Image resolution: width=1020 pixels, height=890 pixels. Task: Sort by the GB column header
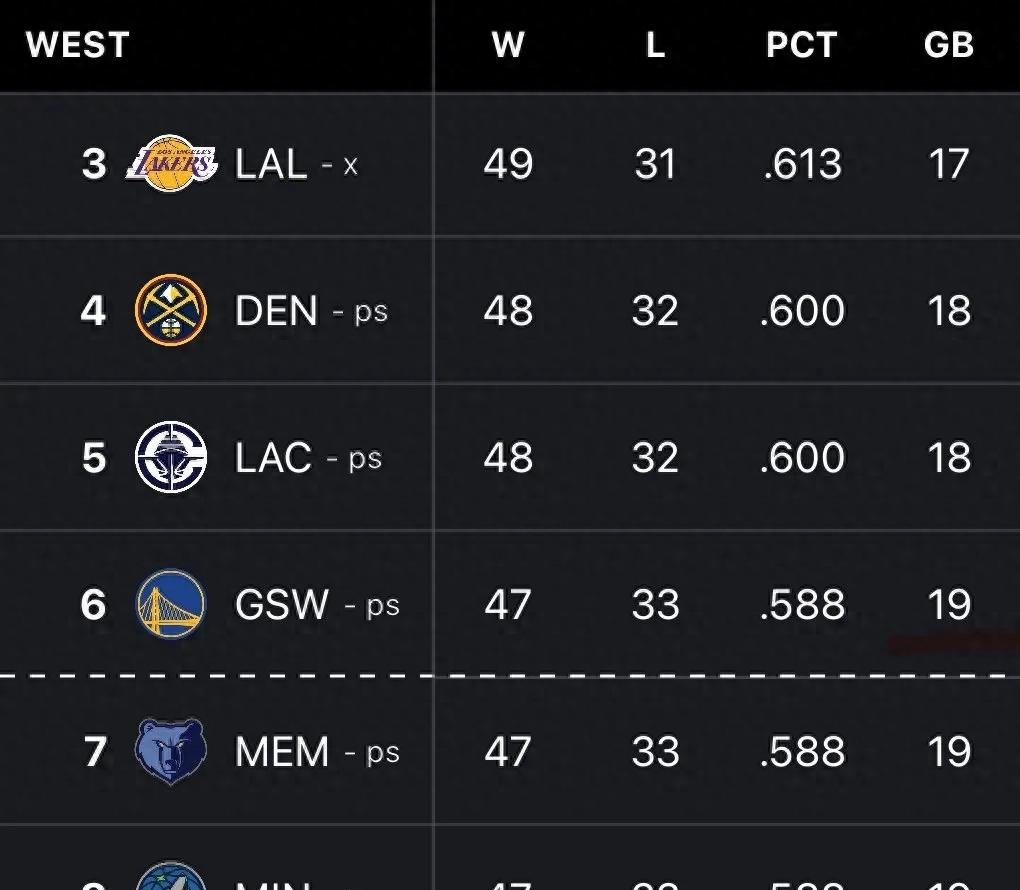tap(948, 45)
